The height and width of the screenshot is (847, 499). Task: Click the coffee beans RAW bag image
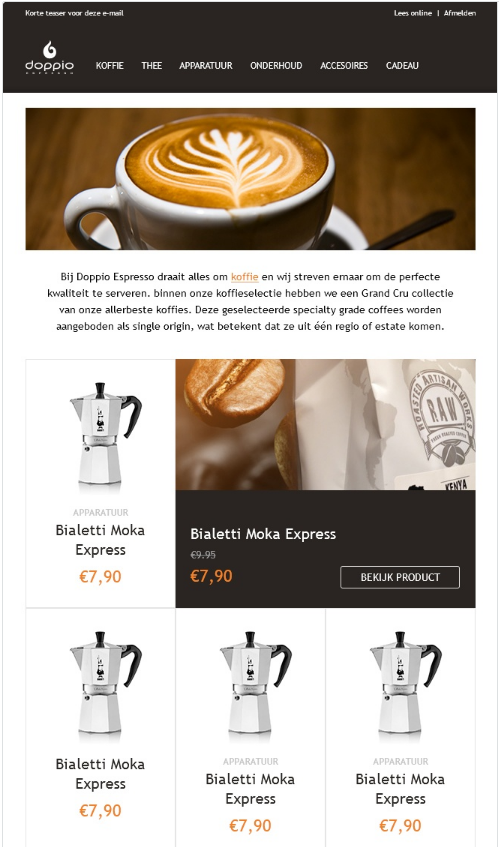coord(326,425)
